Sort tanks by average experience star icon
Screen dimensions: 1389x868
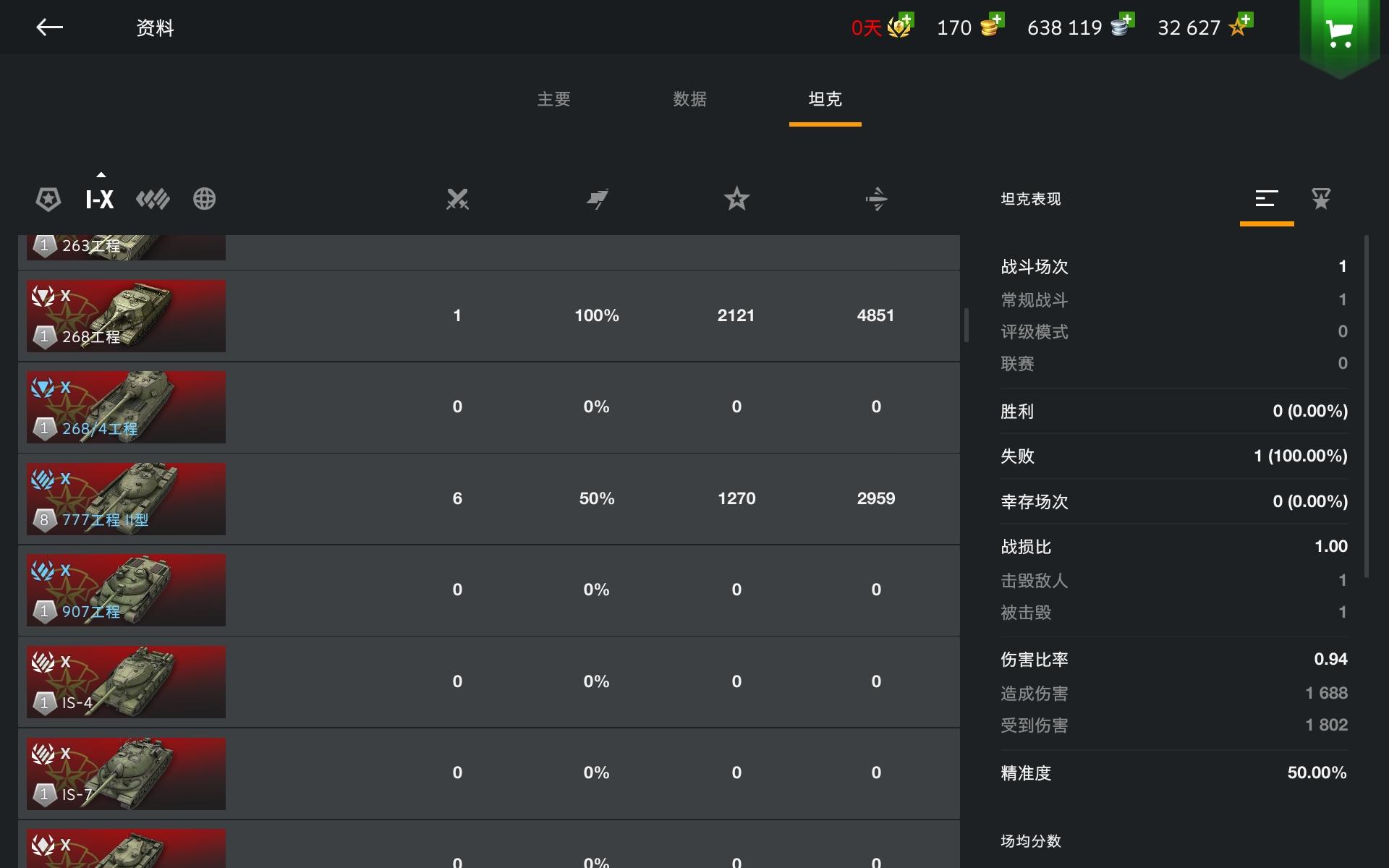[736, 199]
